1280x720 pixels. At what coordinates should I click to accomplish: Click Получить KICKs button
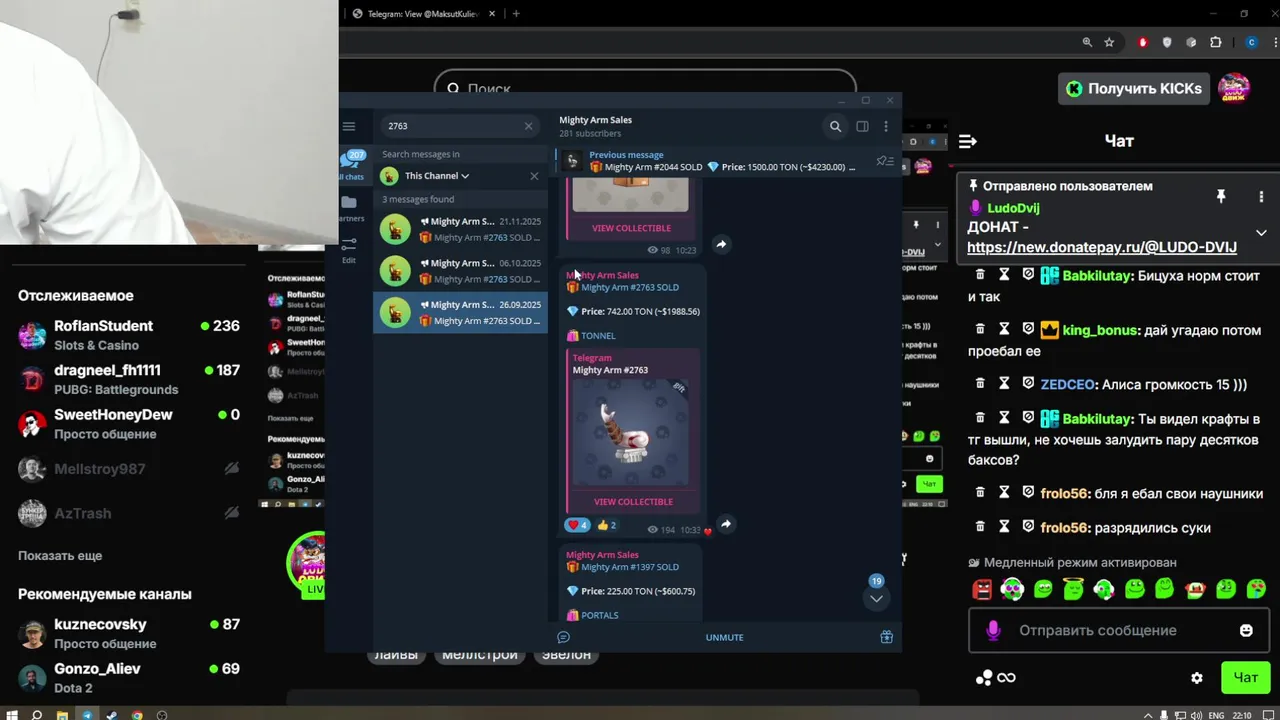pos(1134,89)
